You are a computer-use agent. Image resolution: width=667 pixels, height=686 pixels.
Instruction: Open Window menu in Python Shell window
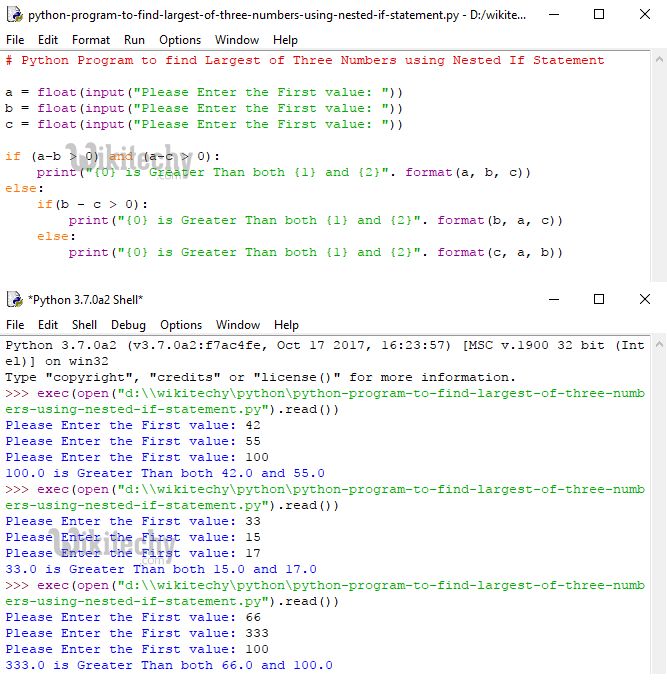point(237,325)
